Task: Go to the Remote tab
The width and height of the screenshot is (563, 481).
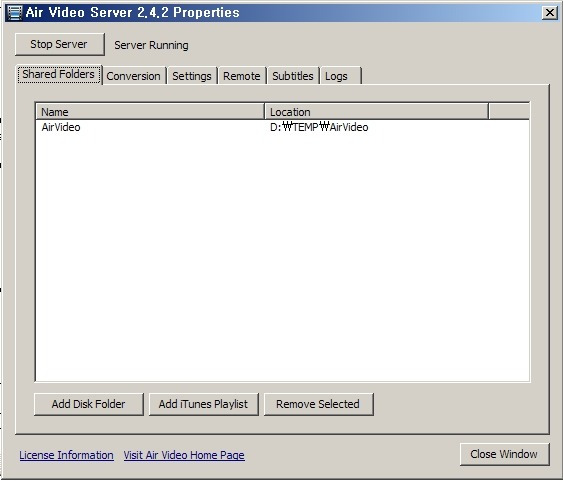Action: coord(242,76)
